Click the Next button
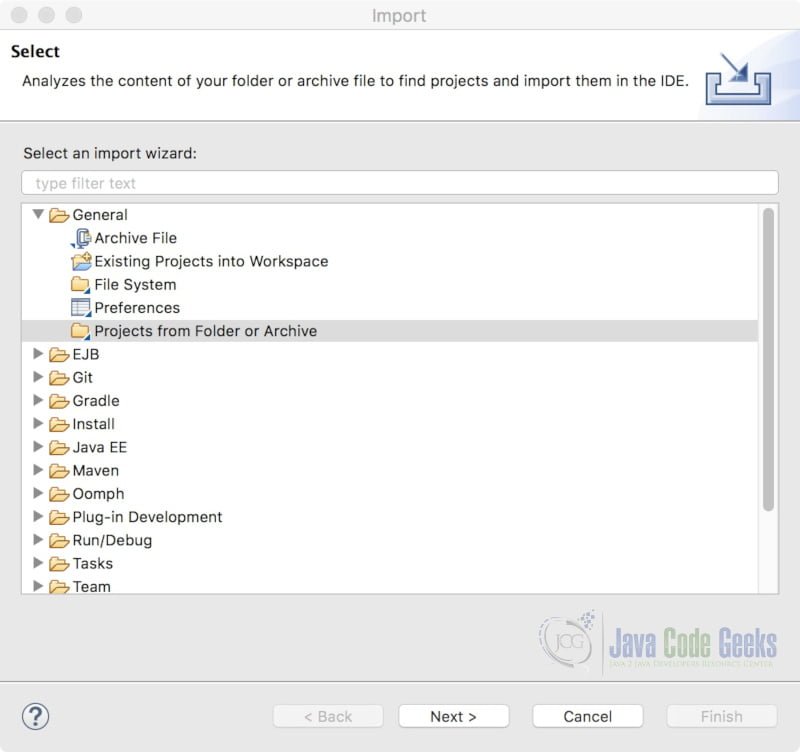The width and height of the screenshot is (800, 752). coord(453,716)
